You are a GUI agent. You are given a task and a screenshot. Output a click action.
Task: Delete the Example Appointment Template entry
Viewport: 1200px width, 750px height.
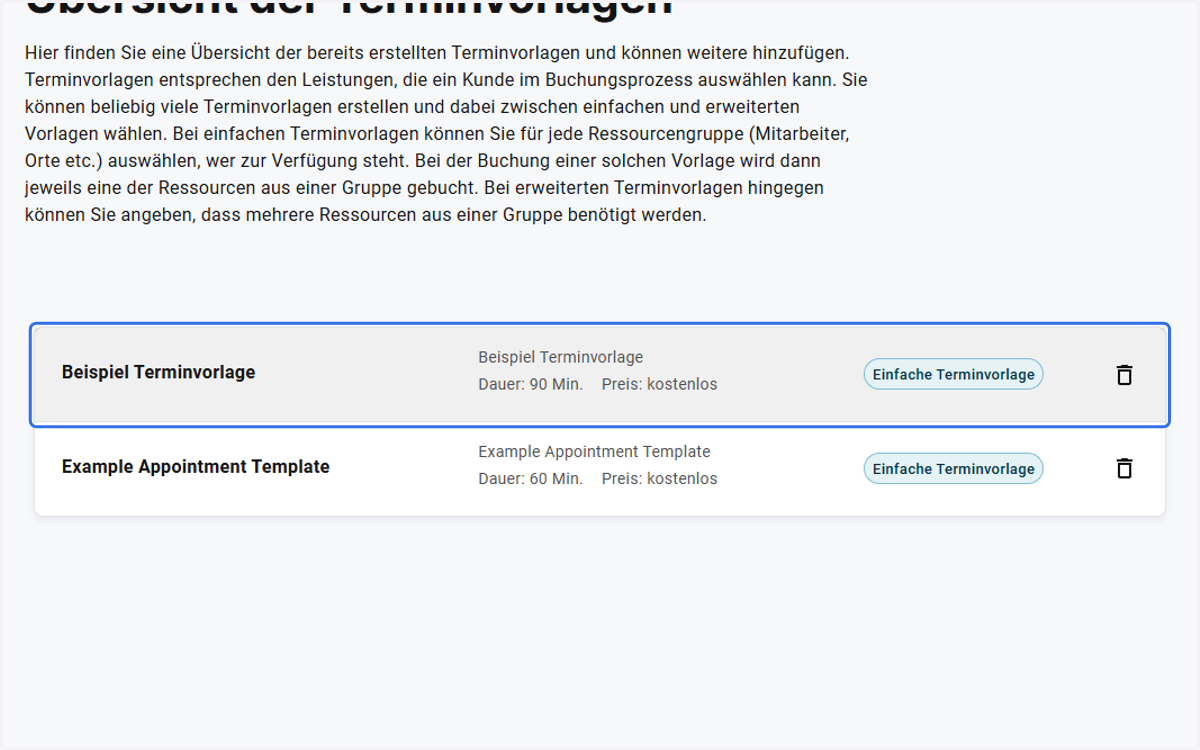(x=1124, y=468)
